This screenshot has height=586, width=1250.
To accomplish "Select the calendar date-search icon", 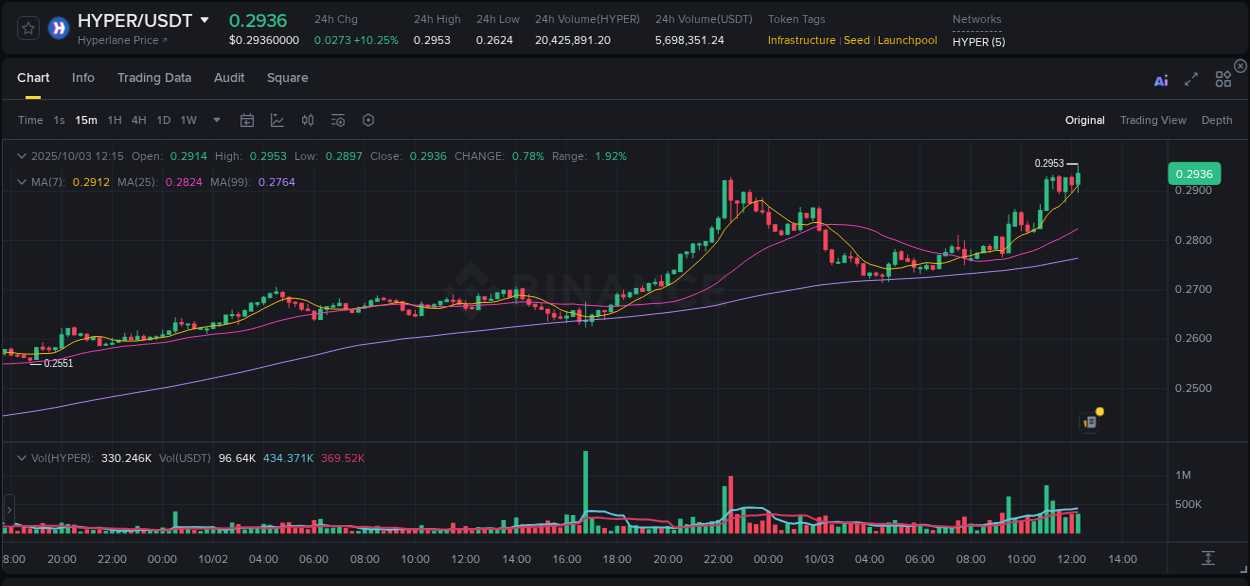I will [x=247, y=120].
